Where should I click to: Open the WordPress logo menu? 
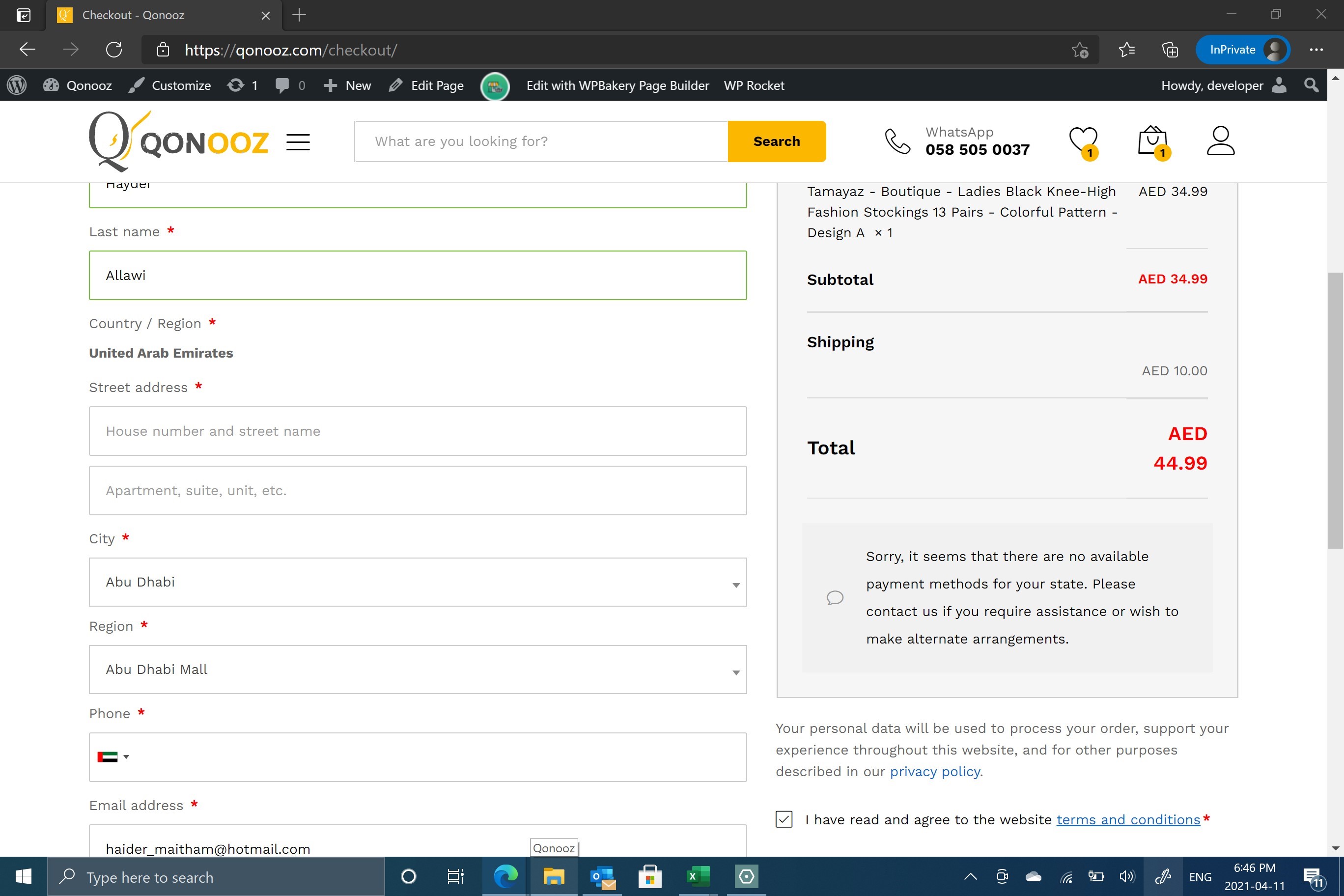tap(17, 85)
